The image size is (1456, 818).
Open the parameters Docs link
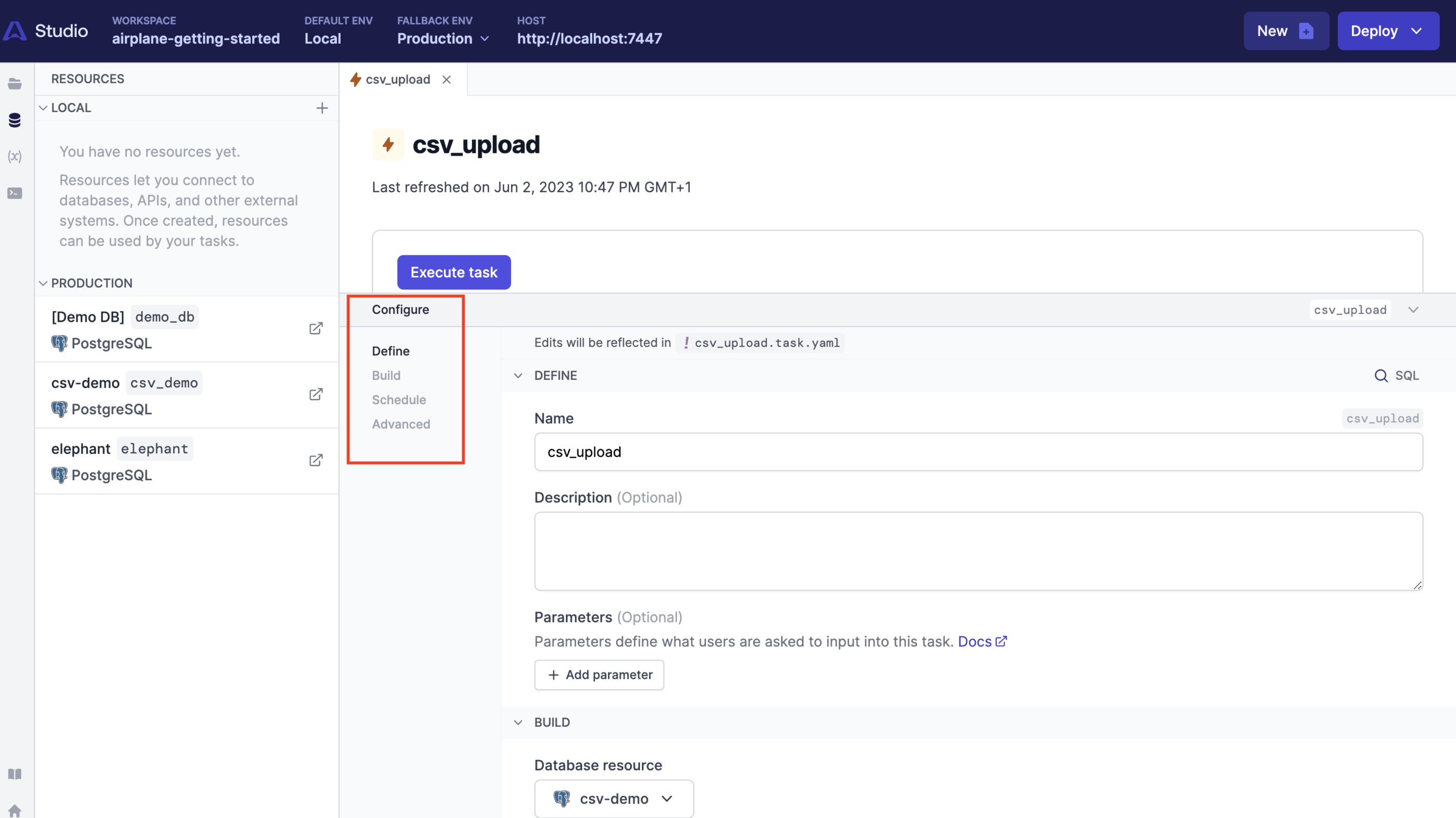coord(982,642)
